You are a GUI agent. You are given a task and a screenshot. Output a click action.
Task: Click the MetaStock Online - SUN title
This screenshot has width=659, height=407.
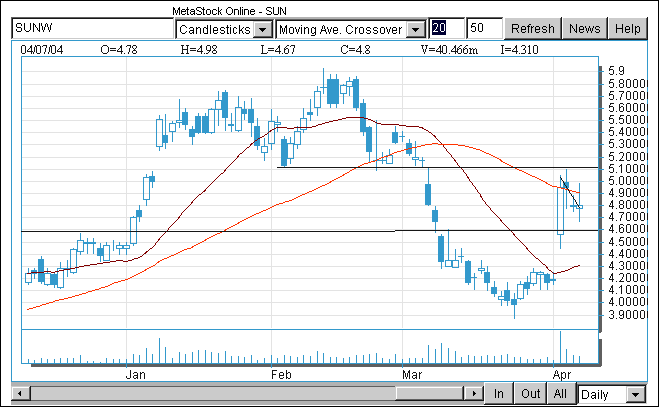229,11
